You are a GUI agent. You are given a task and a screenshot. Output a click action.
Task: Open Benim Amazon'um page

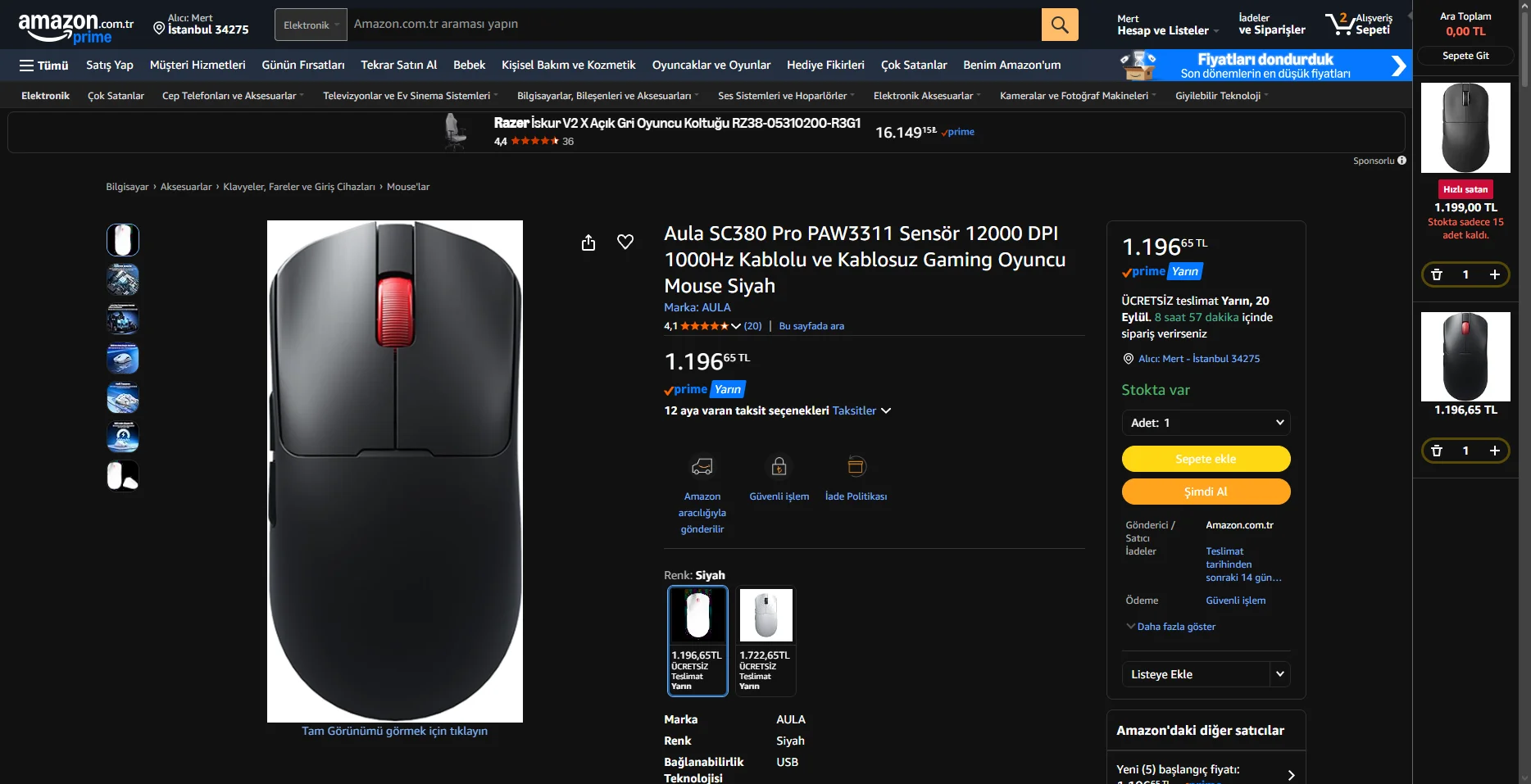(1012, 65)
